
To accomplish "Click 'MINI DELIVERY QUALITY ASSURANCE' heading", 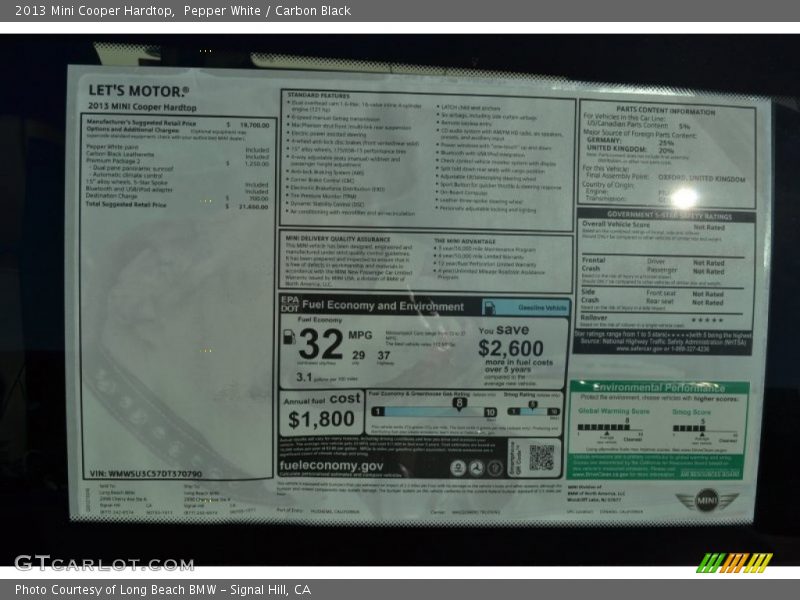I will pyautogui.click(x=338, y=239).
